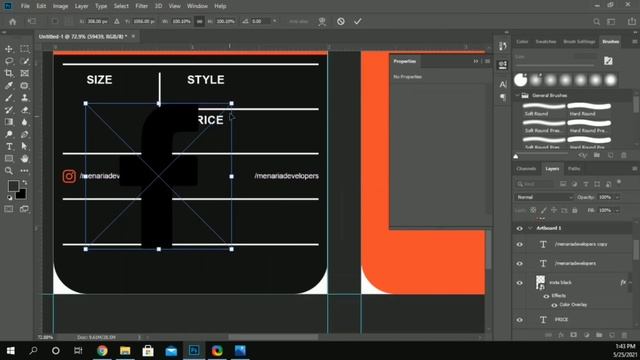Toggle Effects visibility on insta black

click(546, 296)
